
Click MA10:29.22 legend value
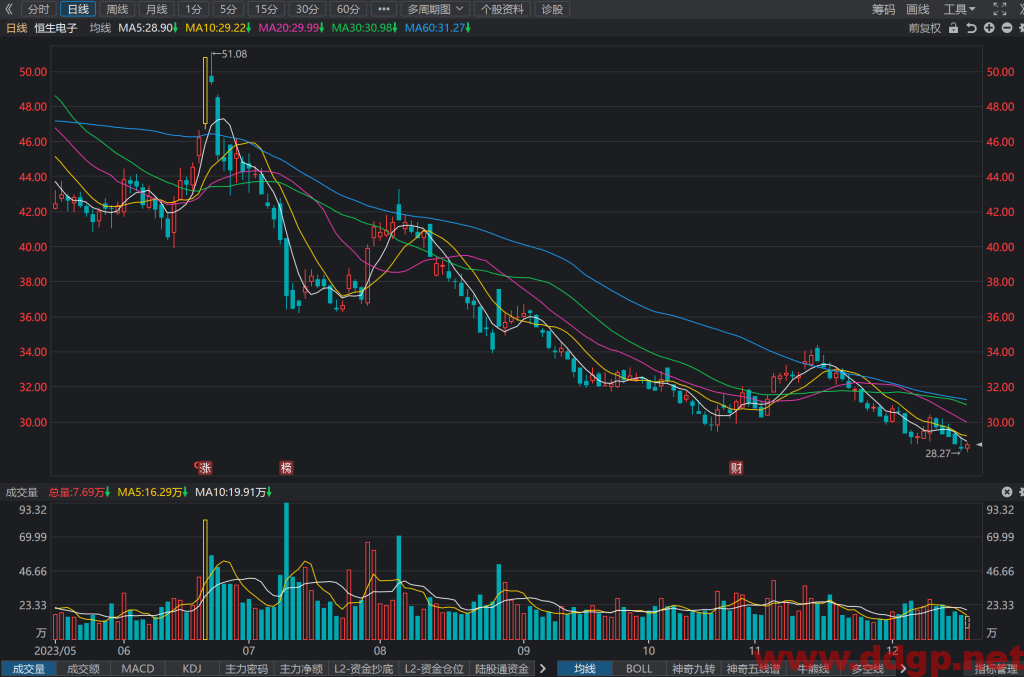(218, 28)
